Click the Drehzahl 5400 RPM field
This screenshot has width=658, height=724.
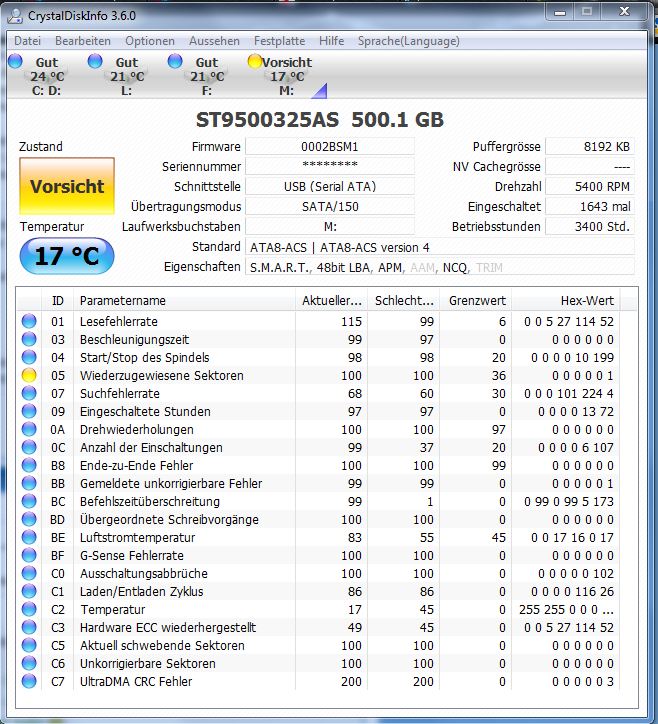pos(590,187)
